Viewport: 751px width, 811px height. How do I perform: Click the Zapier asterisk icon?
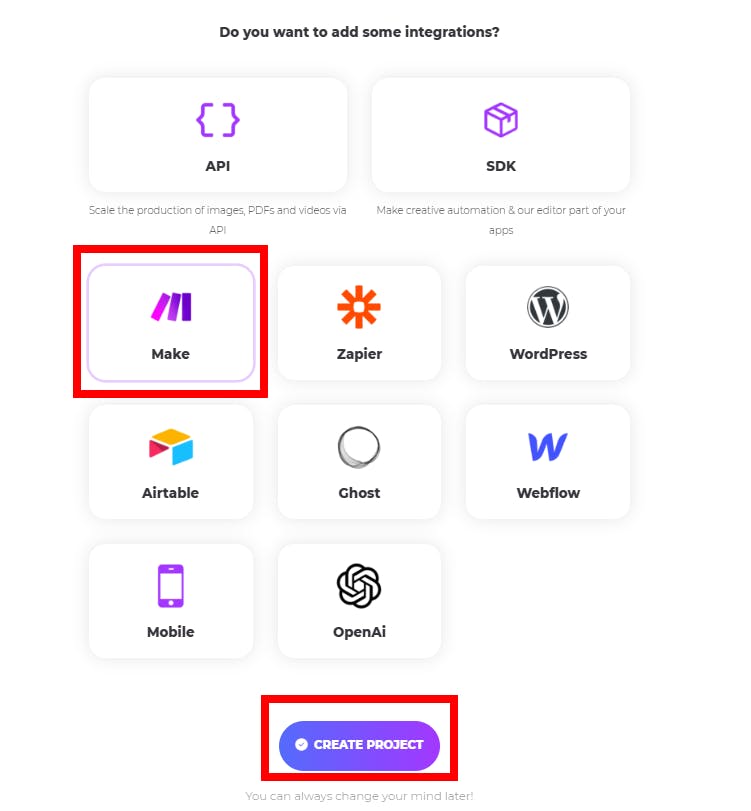359,307
